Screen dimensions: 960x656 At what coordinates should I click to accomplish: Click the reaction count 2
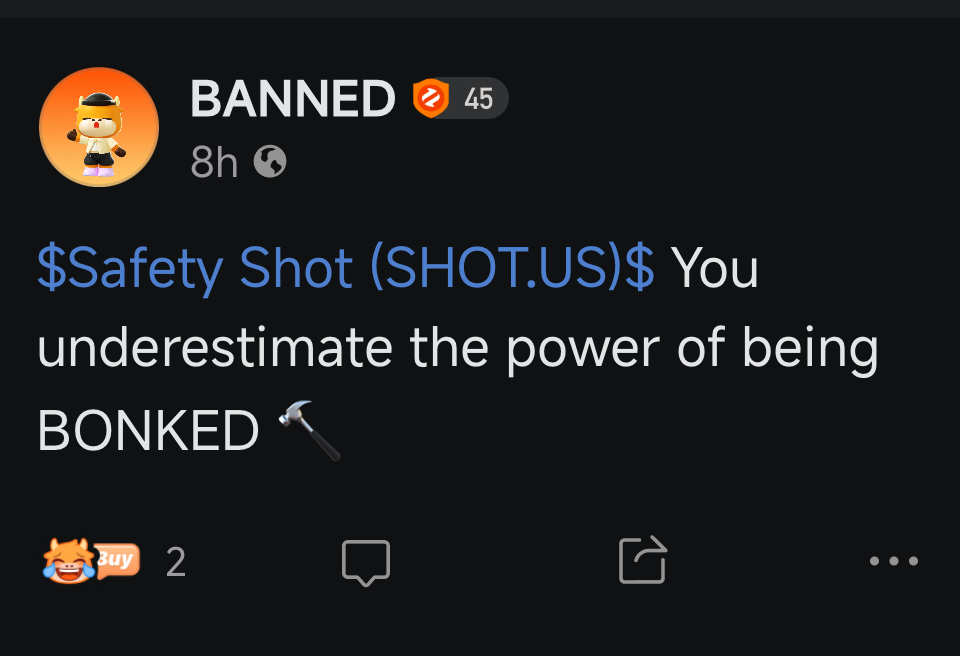click(176, 563)
